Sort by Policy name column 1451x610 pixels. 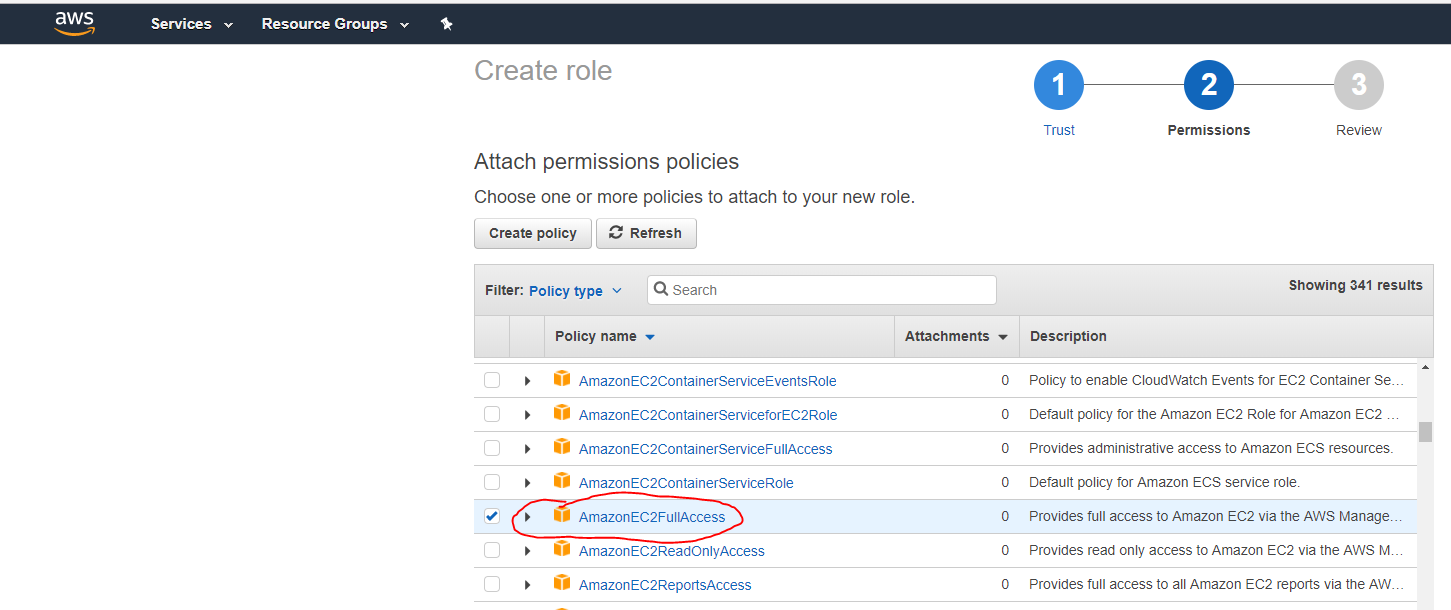tap(605, 336)
